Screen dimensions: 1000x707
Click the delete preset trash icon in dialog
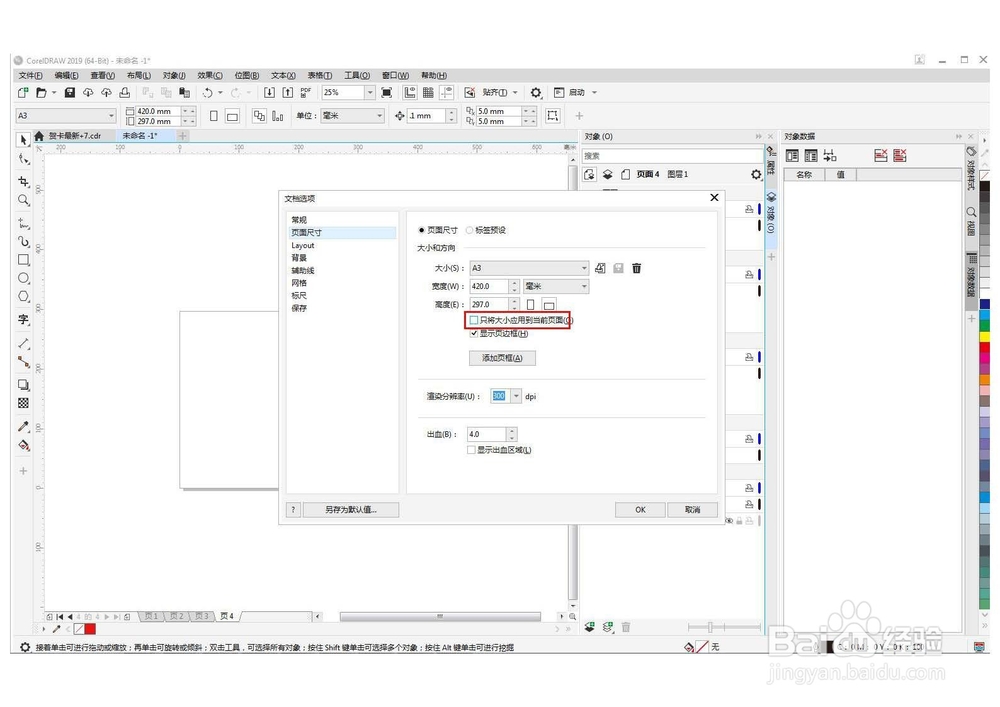[x=636, y=268]
